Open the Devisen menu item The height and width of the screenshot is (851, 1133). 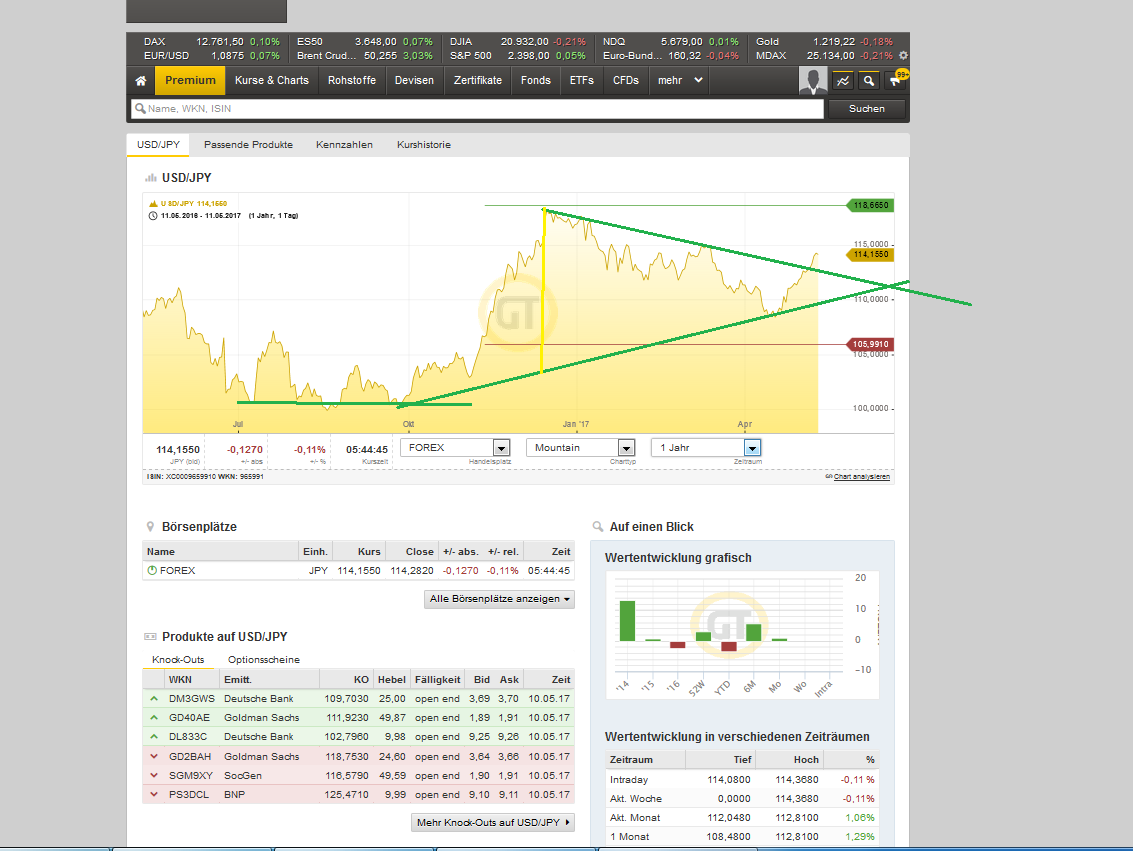click(x=413, y=80)
